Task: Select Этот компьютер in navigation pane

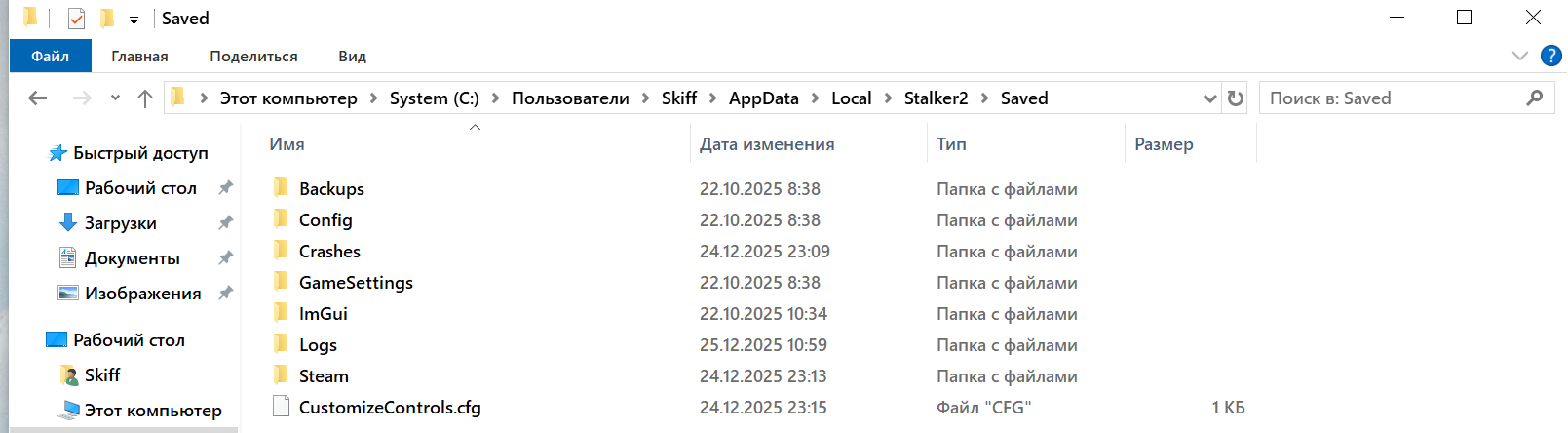Action: [x=153, y=410]
